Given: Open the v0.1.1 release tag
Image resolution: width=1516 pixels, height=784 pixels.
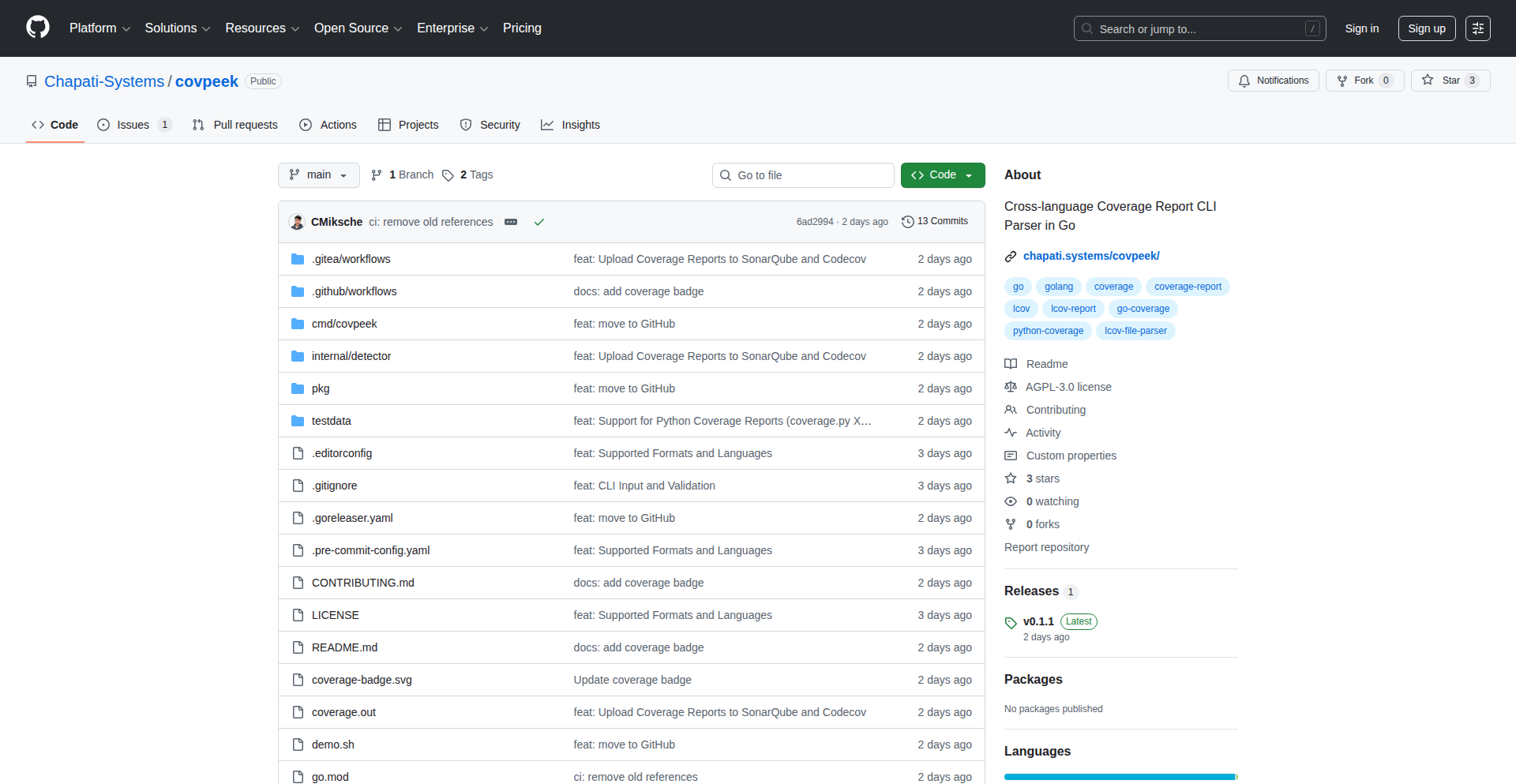Looking at the screenshot, I should click(x=1038, y=621).
